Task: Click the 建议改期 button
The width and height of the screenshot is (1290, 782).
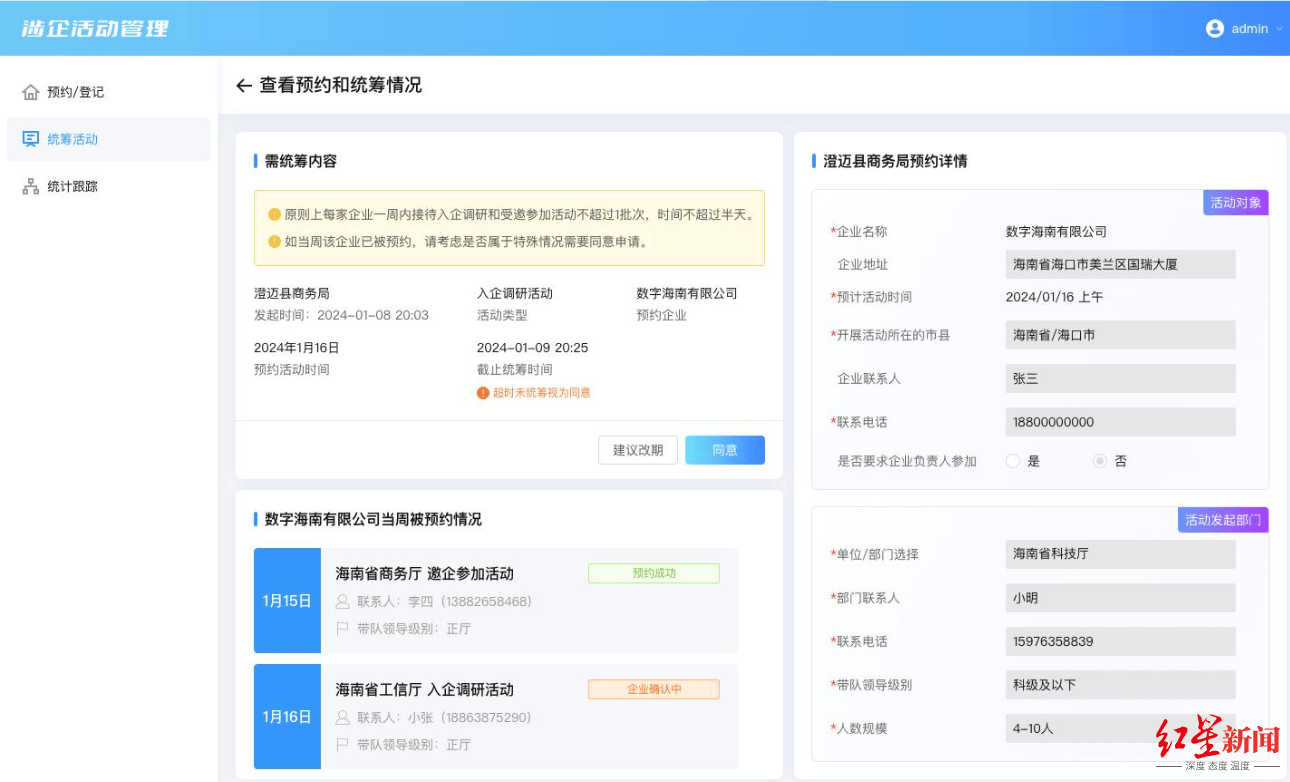Action: click(x=638, y=450)
